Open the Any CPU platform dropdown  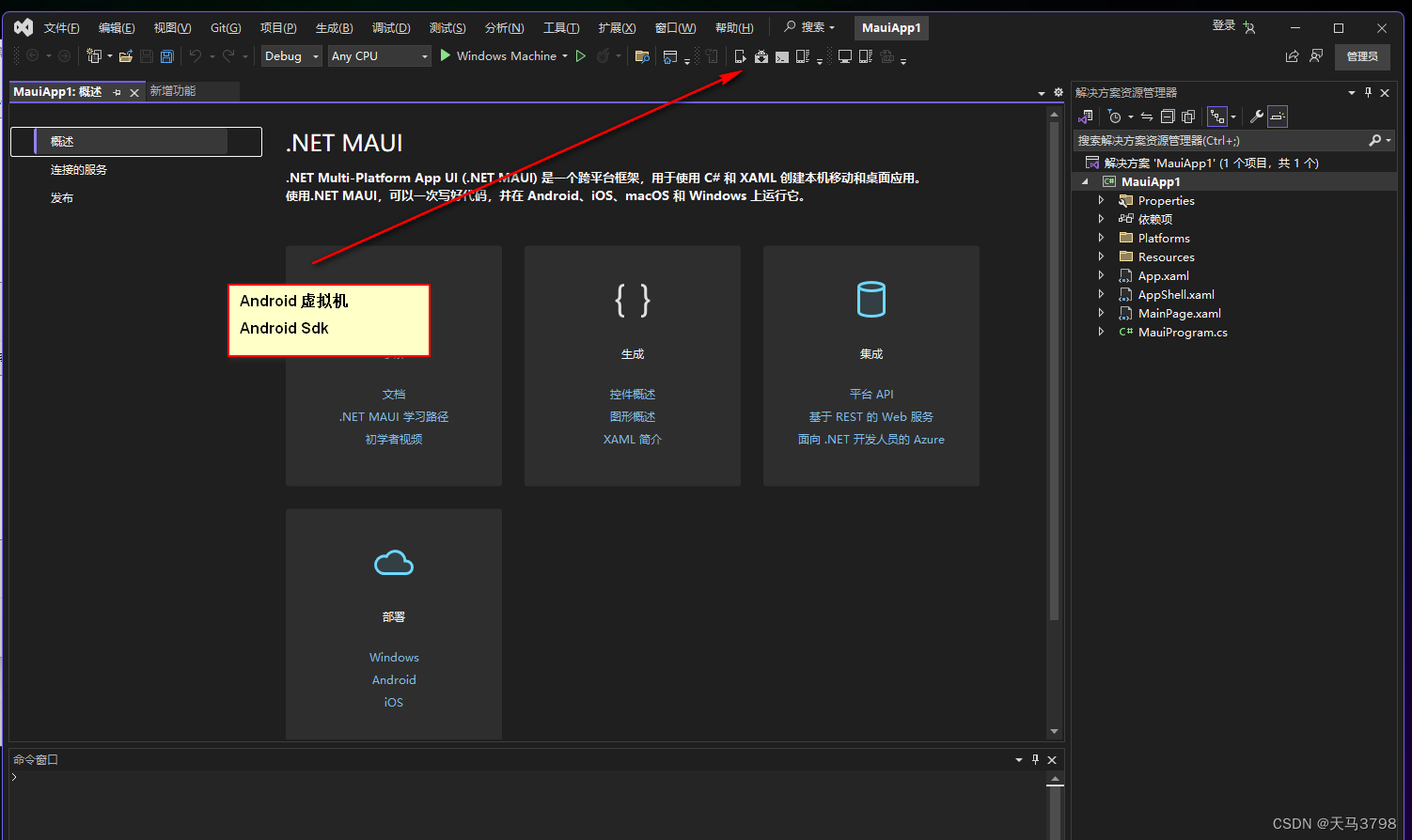click(x=380, y=56)
